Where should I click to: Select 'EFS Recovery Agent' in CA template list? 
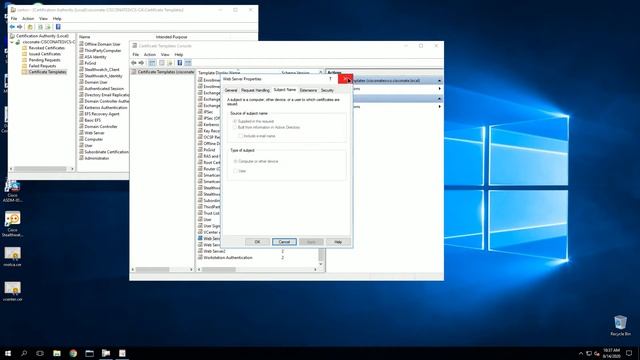pyautogui.click(x=102, y=114)
